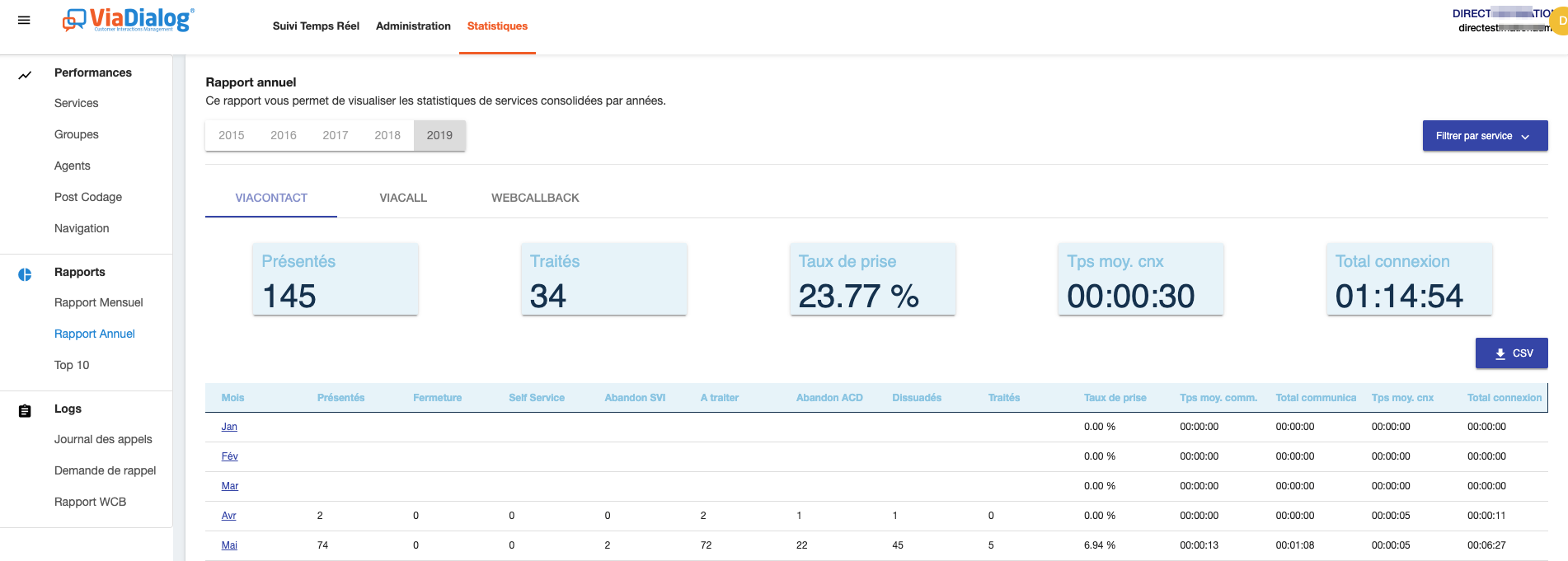Click Mois column header

[232, 398]
